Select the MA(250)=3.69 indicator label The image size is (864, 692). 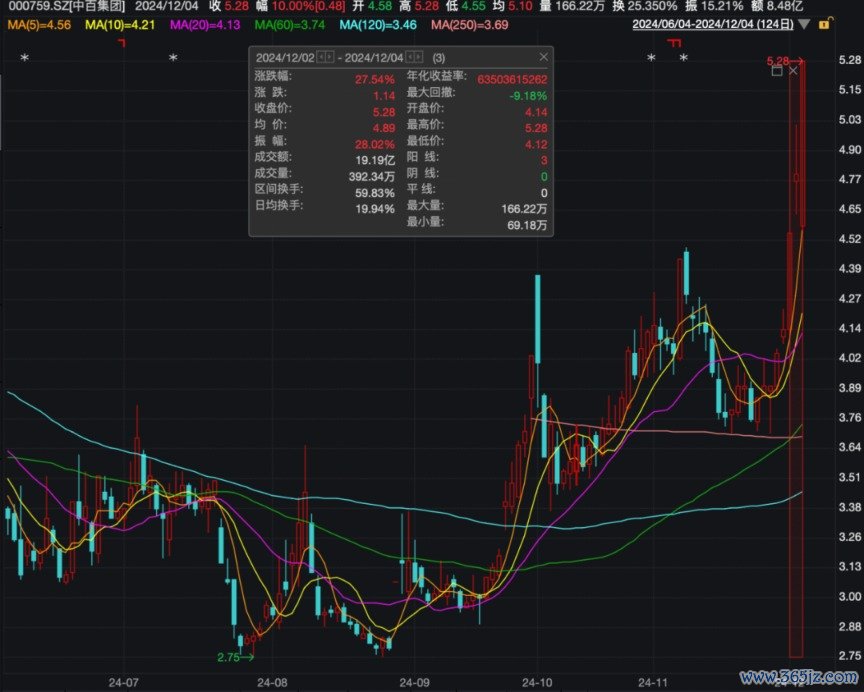click(x=470, y=25)
